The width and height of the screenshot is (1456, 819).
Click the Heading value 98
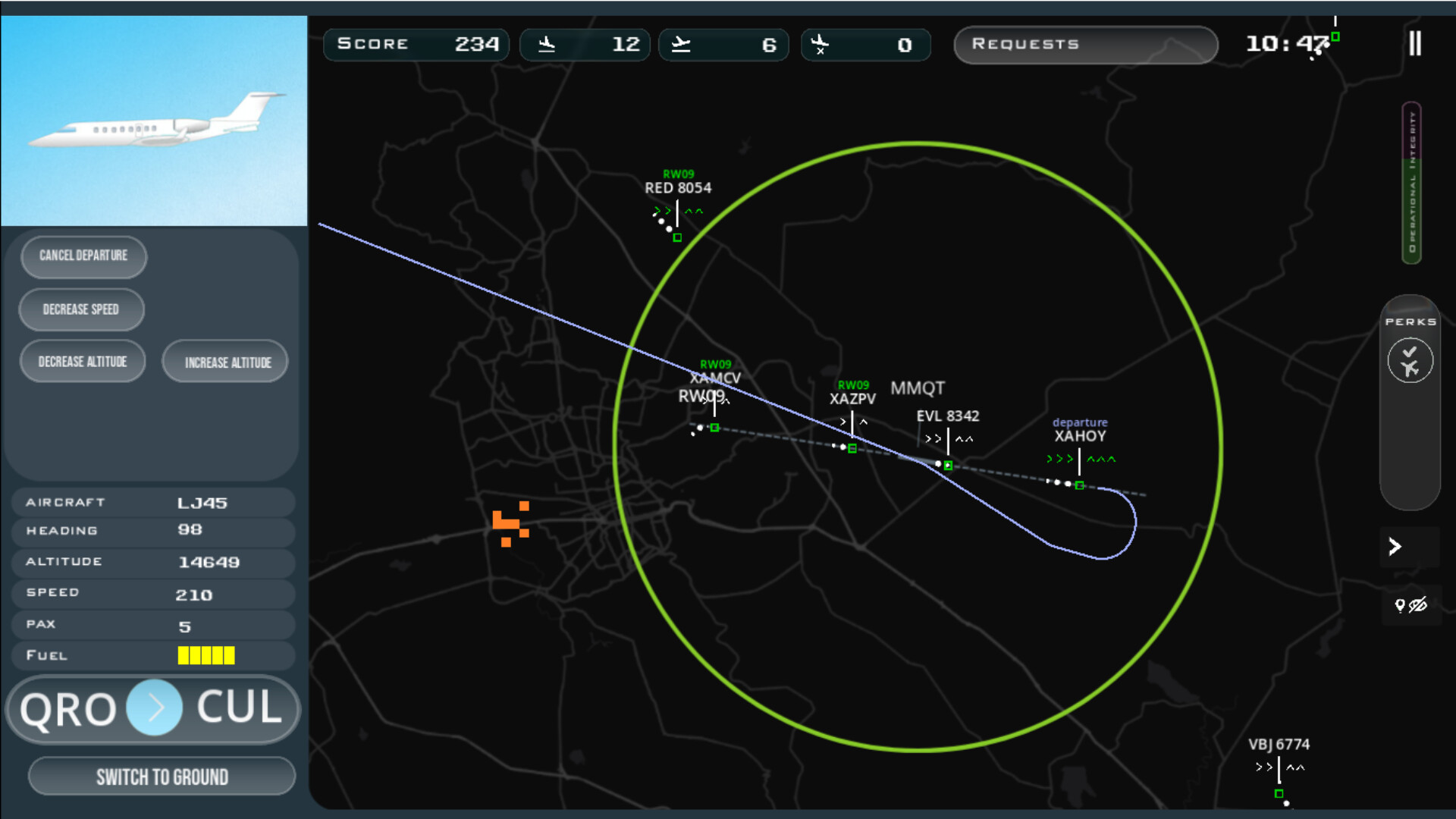[190, 530]
